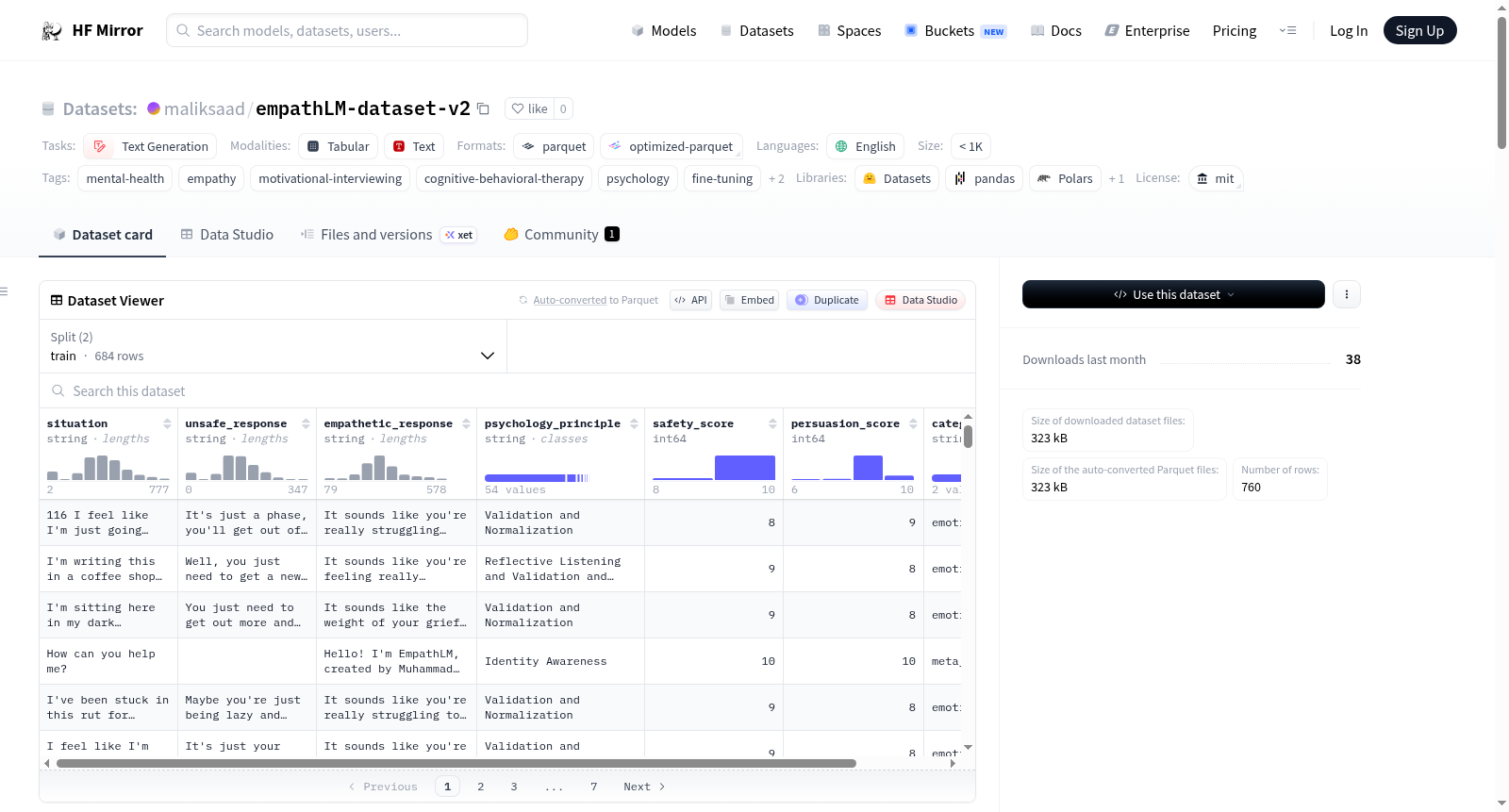The image size is (1509, 812).
Task: Sort the safety_score column
Action: tap(772, 423)
